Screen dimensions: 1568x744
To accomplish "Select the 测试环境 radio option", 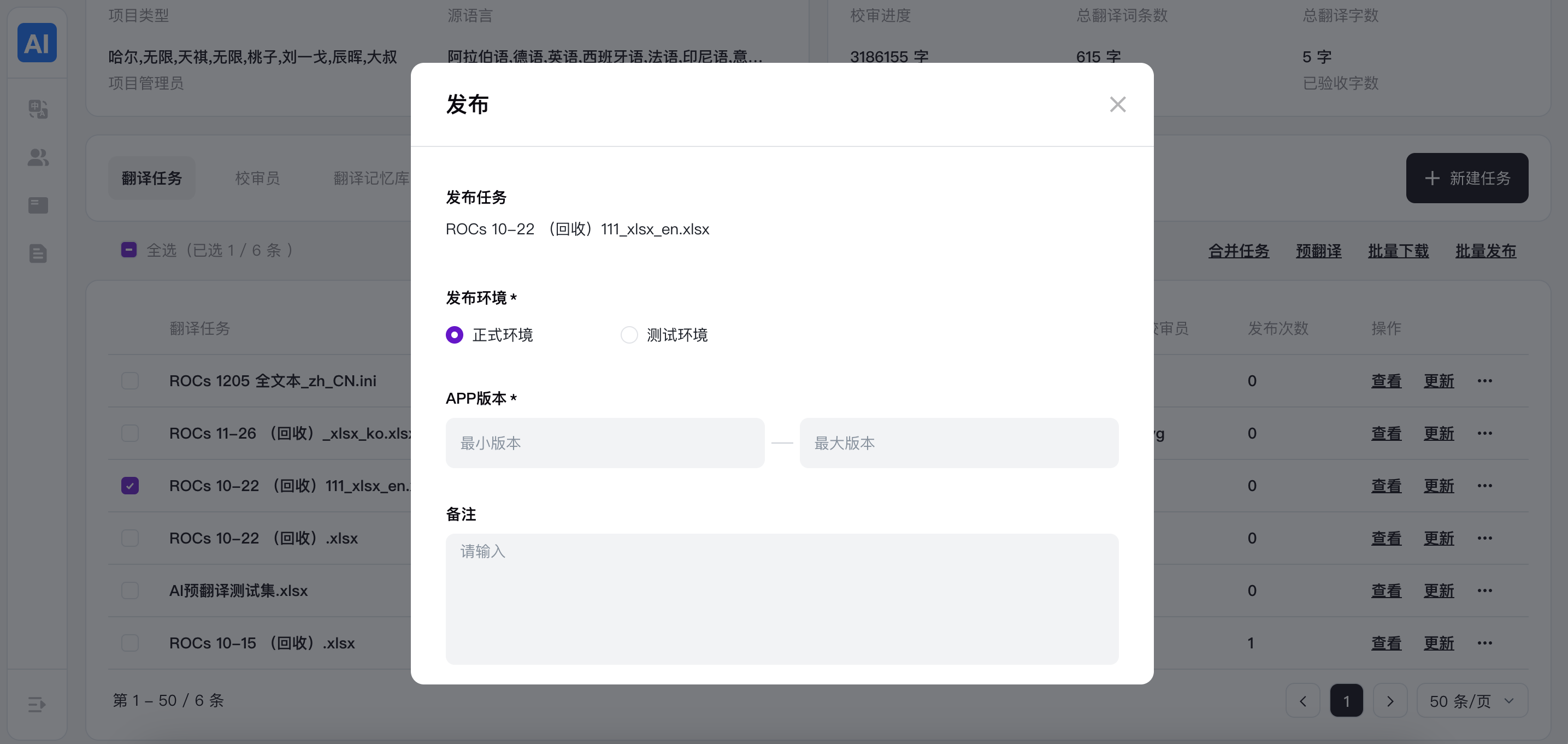I will tap(629, 335).
